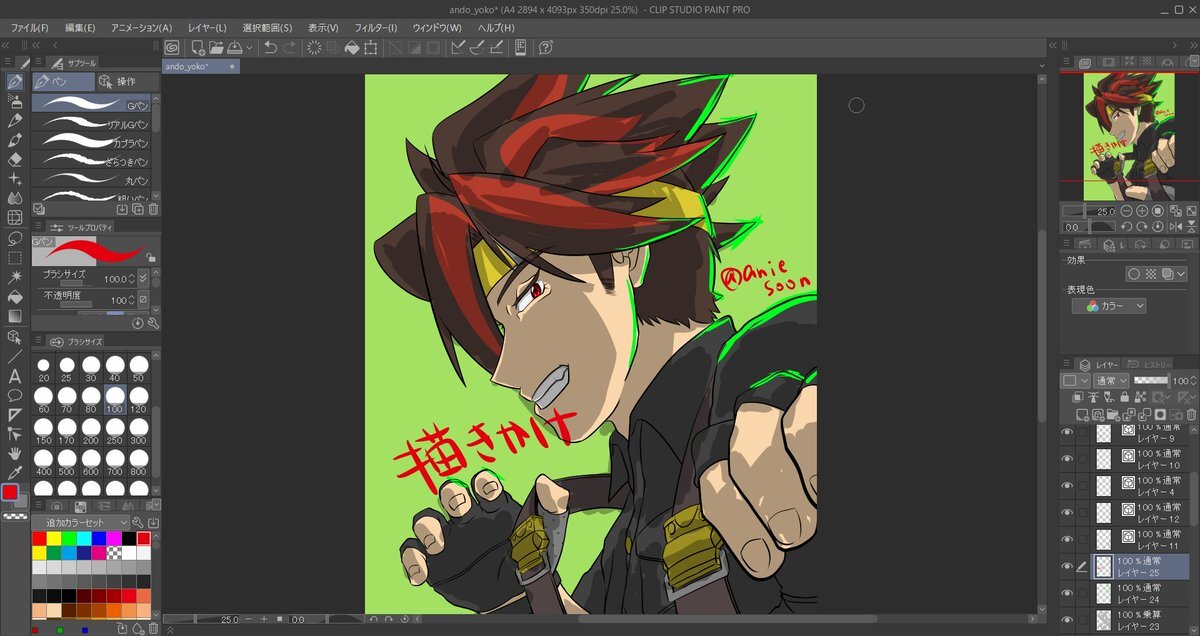This screenshot has height=636, width=1200.
Task: Open Clip Studio Tabmate help icon
Action: click(546, 47)
